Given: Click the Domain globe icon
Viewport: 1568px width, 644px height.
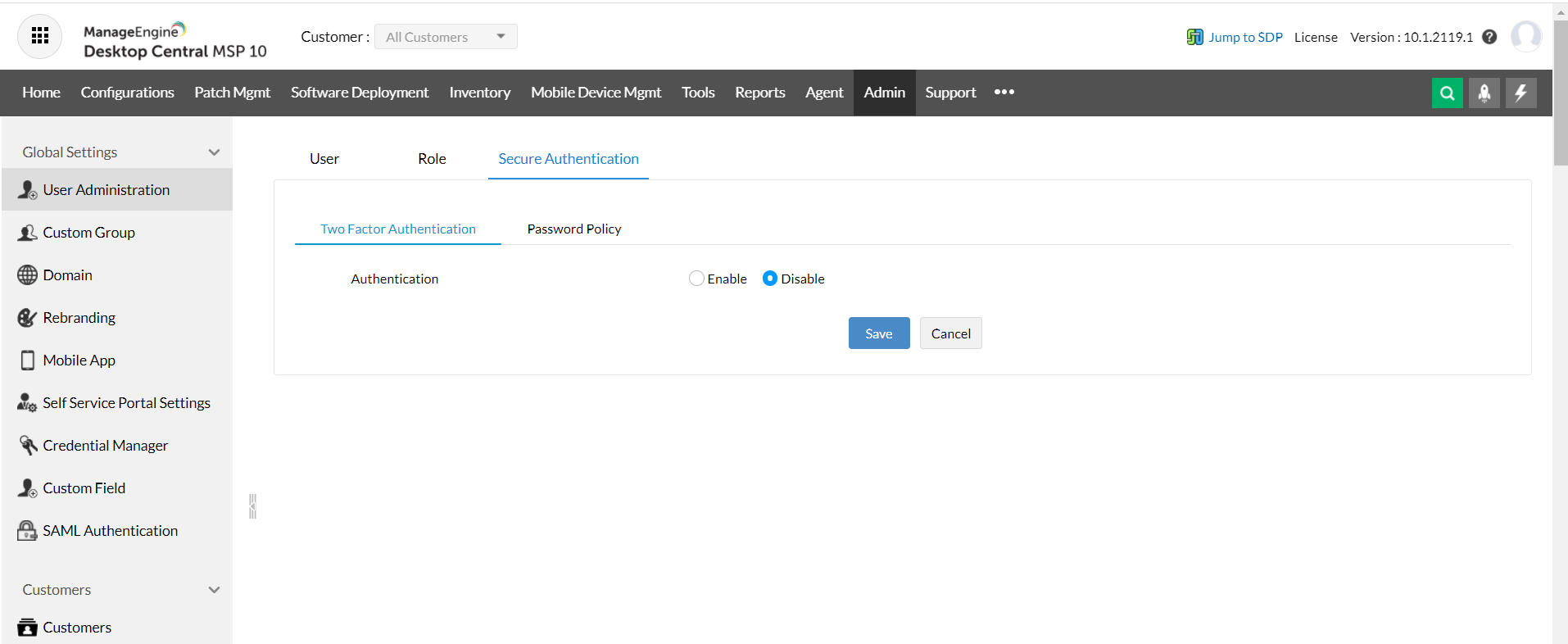Looking at the screenshot, I should pos(27,275).
